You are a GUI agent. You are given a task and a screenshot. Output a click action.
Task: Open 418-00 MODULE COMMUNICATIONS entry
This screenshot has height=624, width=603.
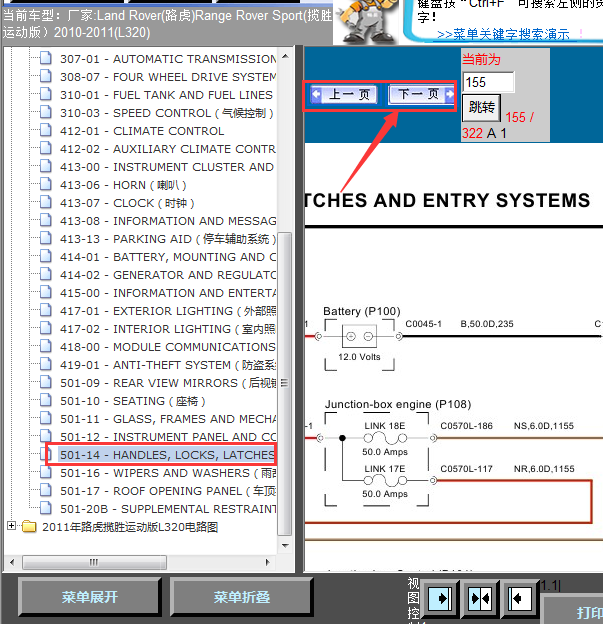(x=168, y=347)
